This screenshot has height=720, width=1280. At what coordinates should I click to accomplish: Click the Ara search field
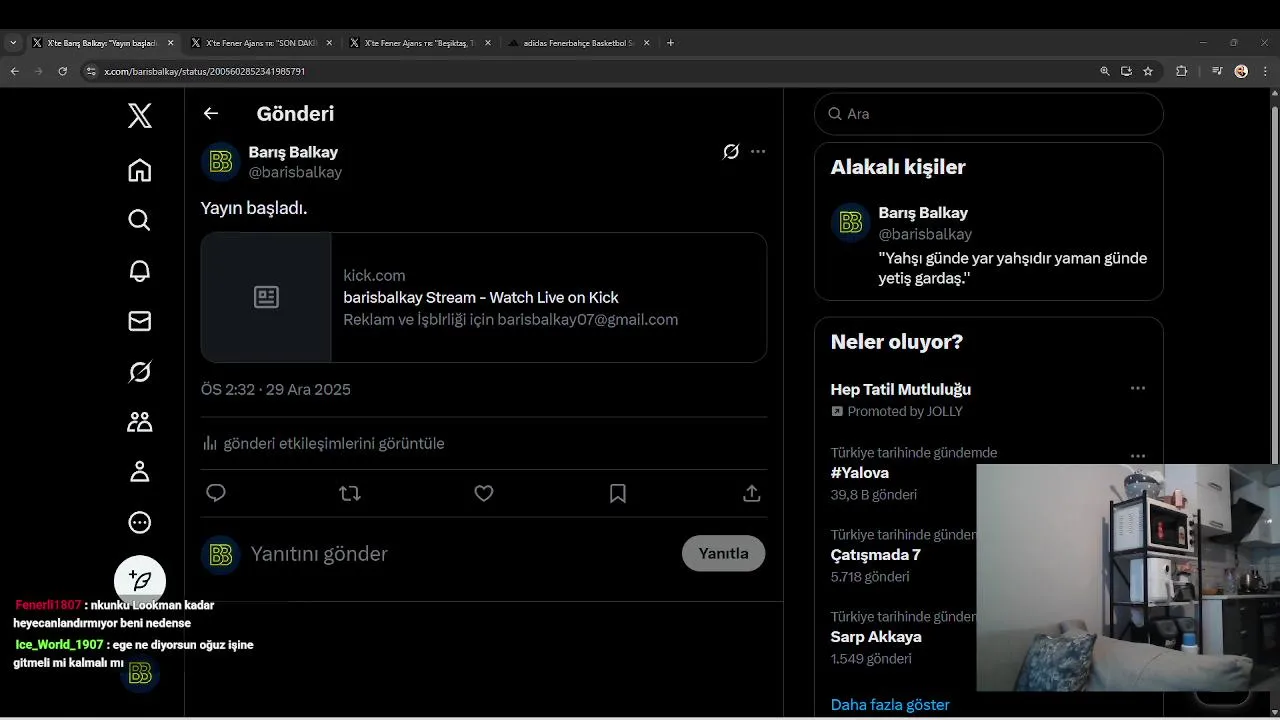click(989, 114)
